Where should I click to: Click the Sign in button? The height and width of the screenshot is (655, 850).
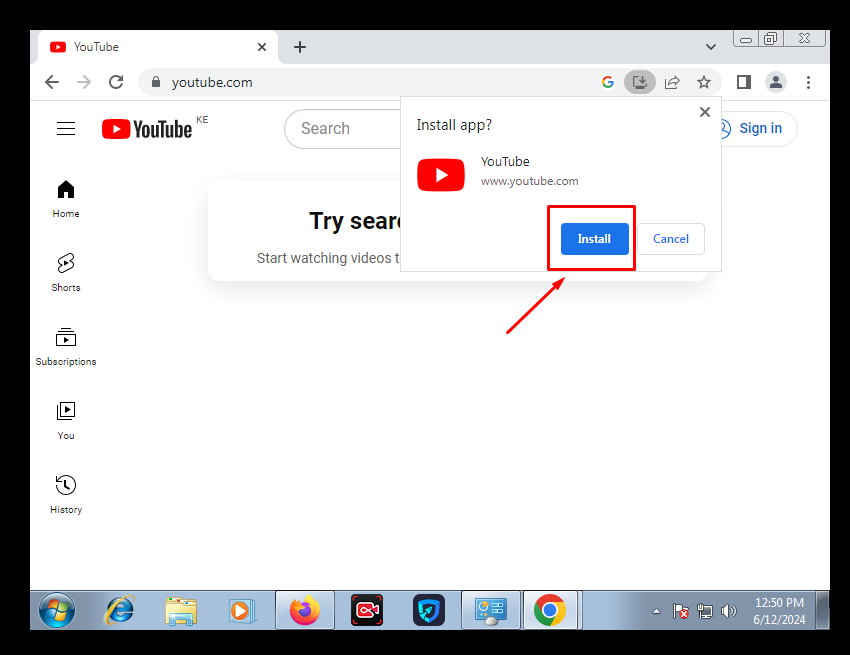(757, 129)
